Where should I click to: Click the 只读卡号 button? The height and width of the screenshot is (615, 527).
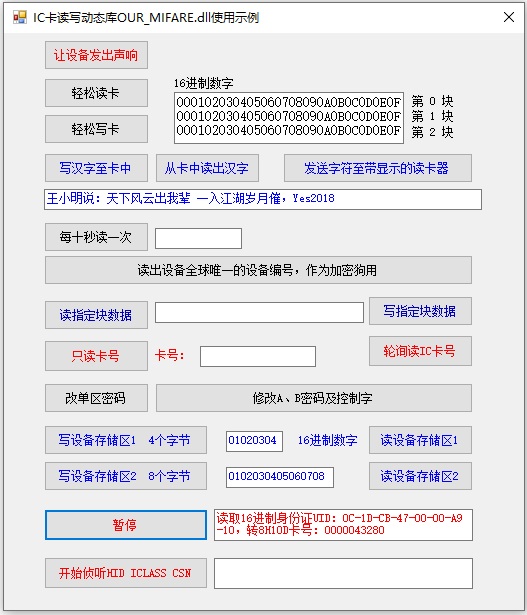tap(96, 356)
